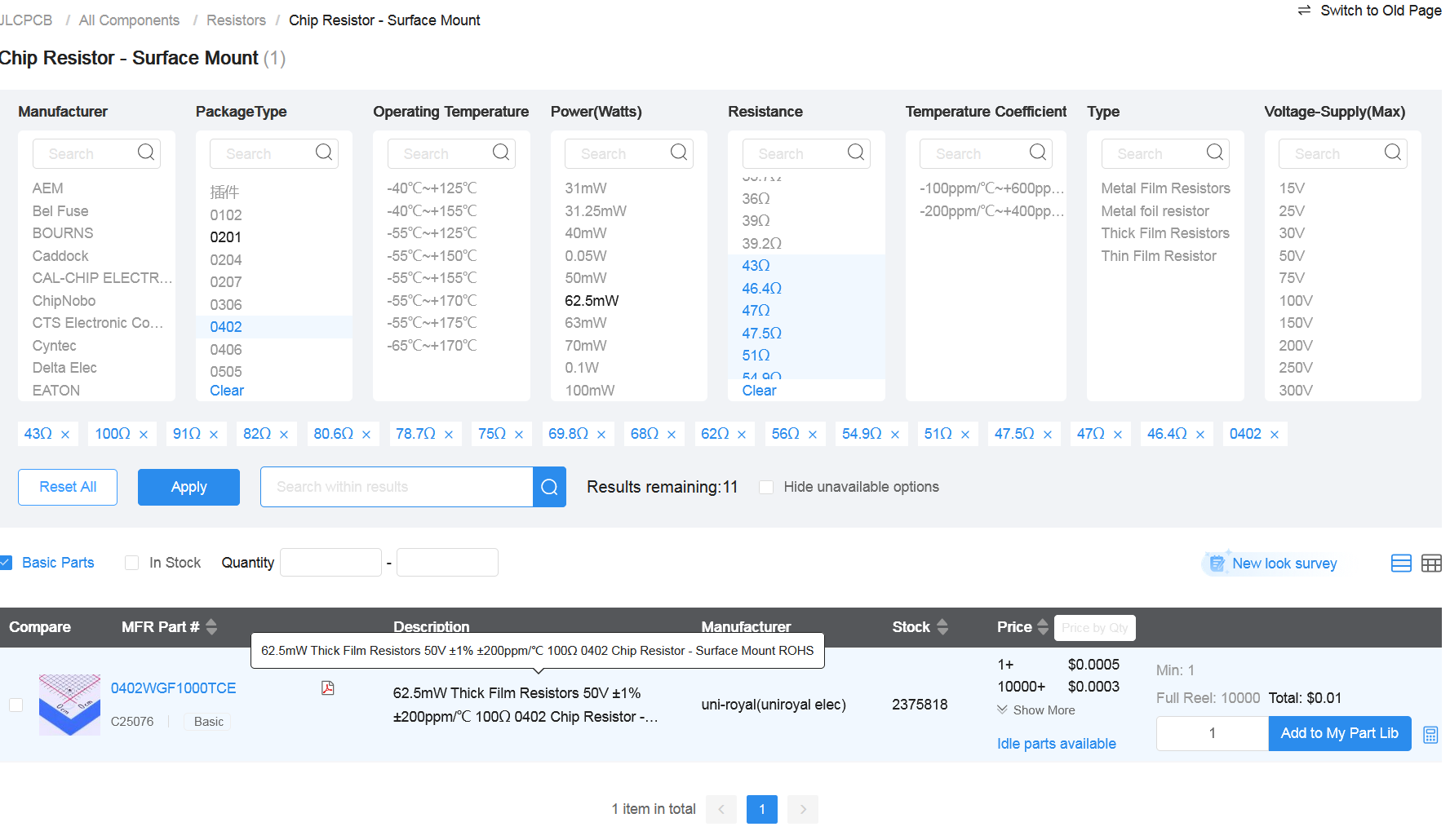Sort by MFR Part # arrows
This screenshot has height=840, width=1450.
[211, 627]
